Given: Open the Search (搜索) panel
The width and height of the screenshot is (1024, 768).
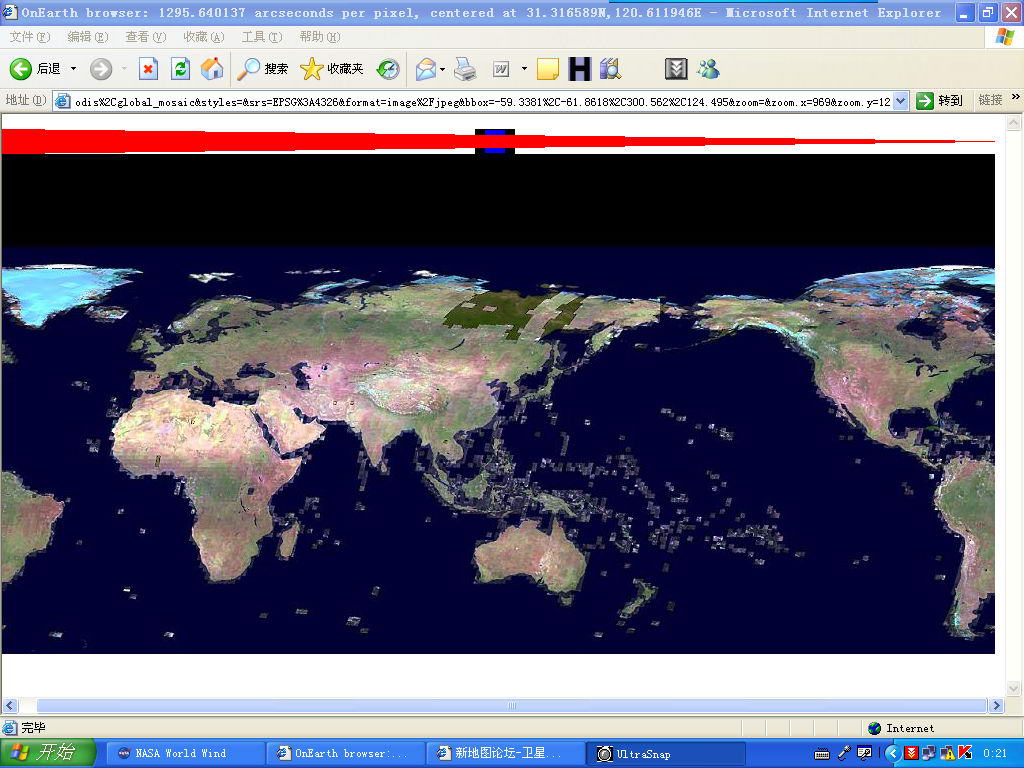Looking at the screenshot, I should 263,69.
